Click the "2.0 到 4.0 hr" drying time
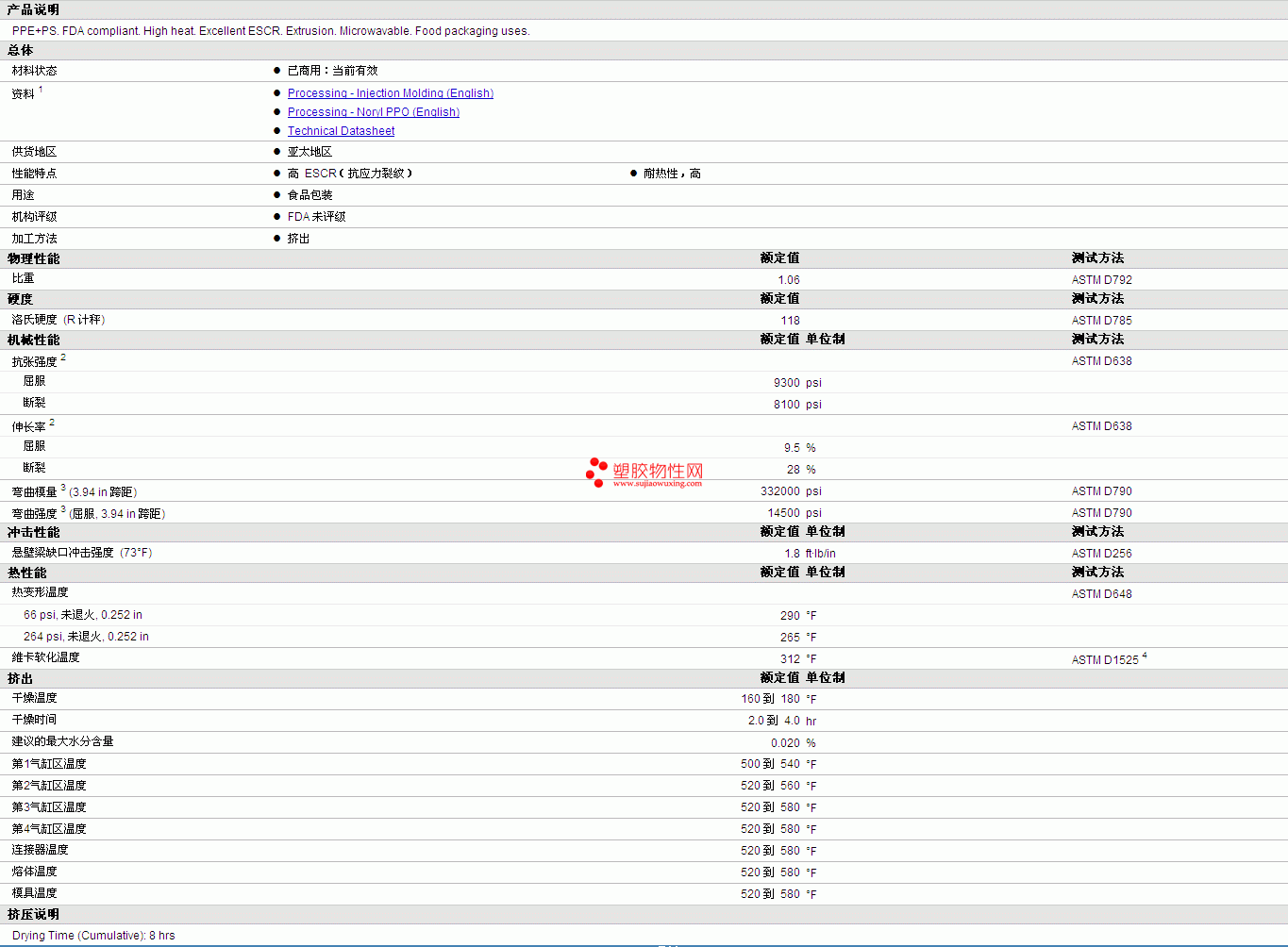This screenshot has width=1288, height=947. pyautogui.click(x=782, y=721)
